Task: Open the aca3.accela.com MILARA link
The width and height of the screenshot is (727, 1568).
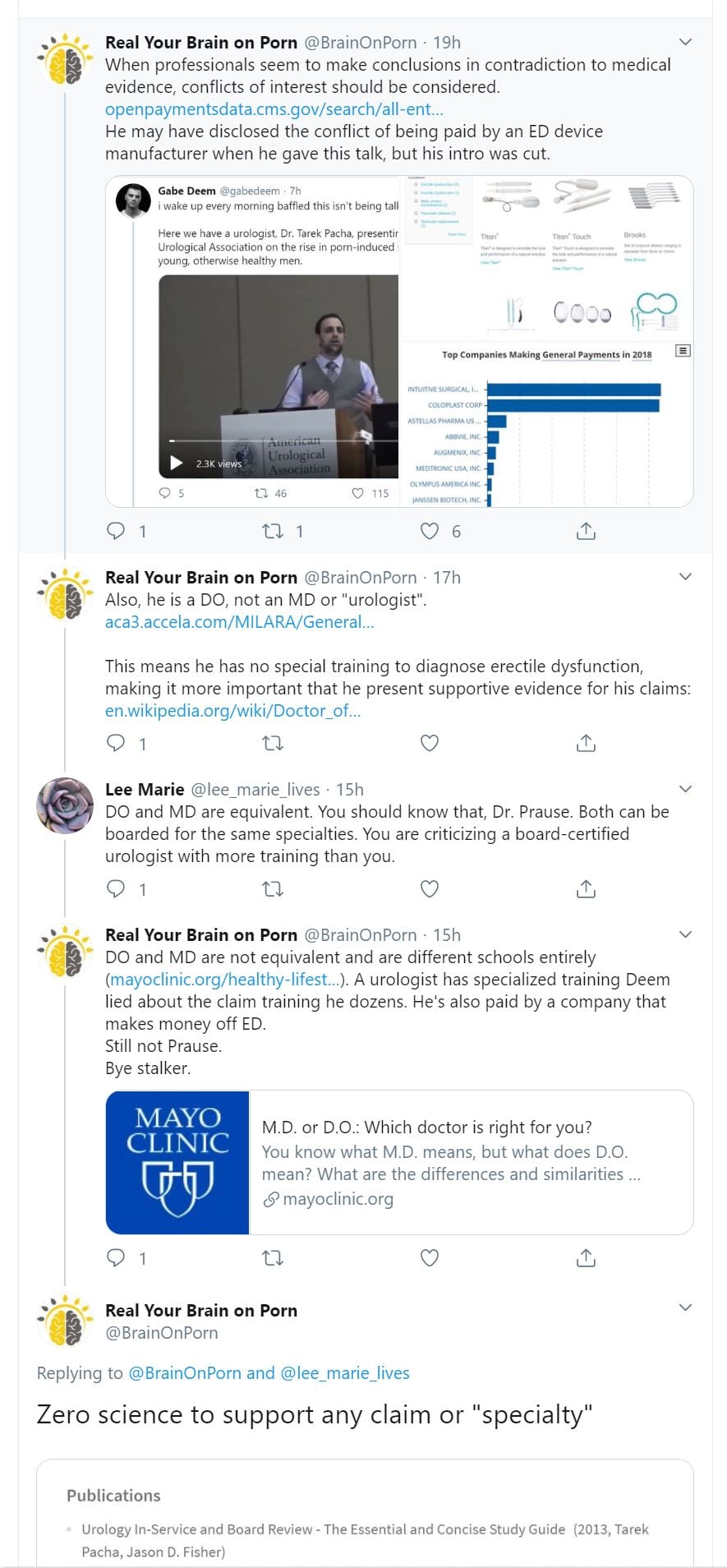Action: coord(239,622)
